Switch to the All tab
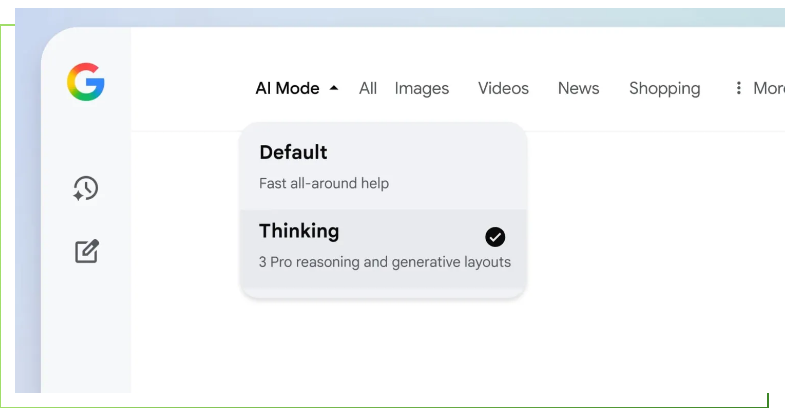The image size is (800, 408). pos(368,88)
